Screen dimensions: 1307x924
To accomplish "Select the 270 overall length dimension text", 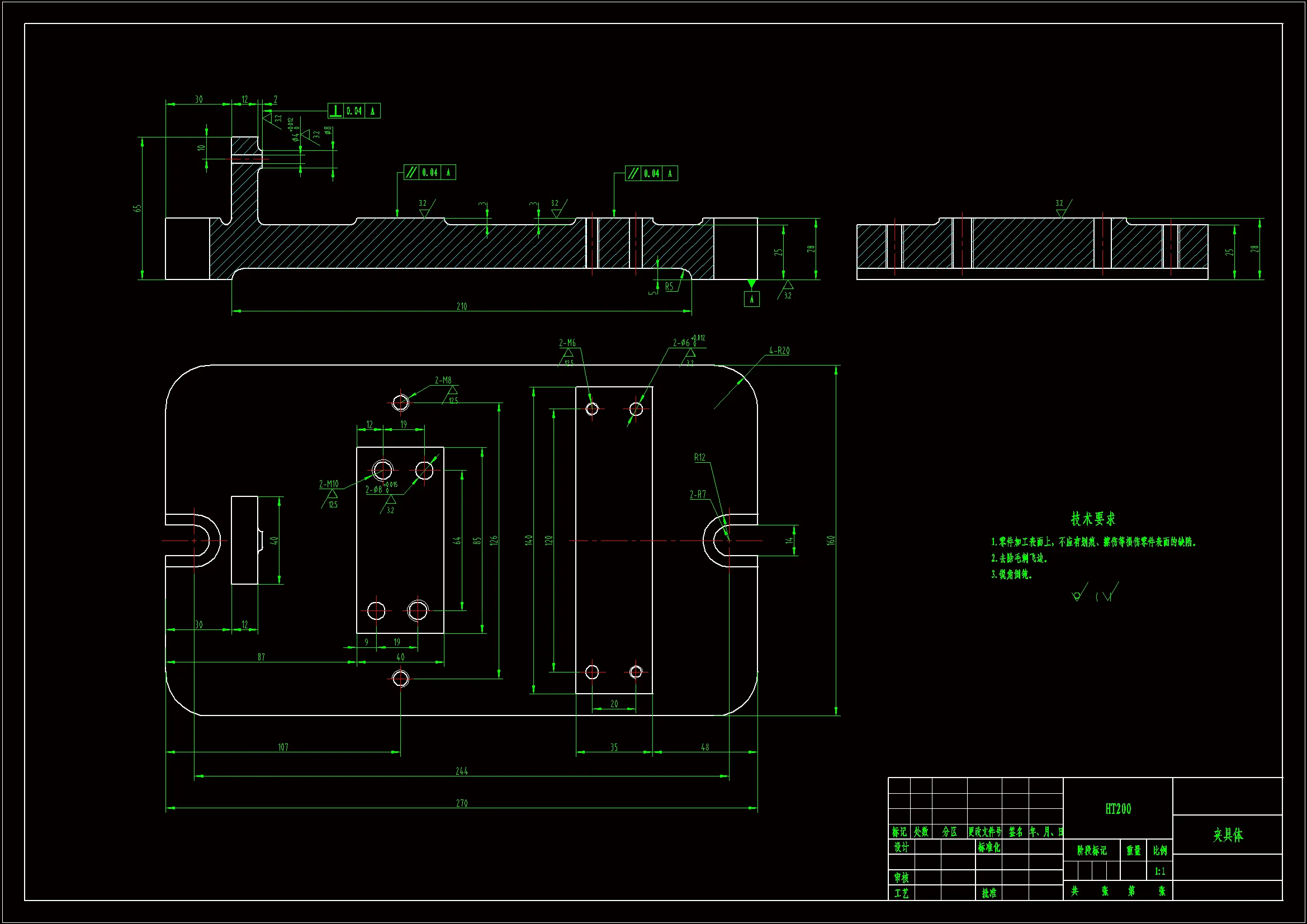I will pyautogui.click(x=462, y=803).
